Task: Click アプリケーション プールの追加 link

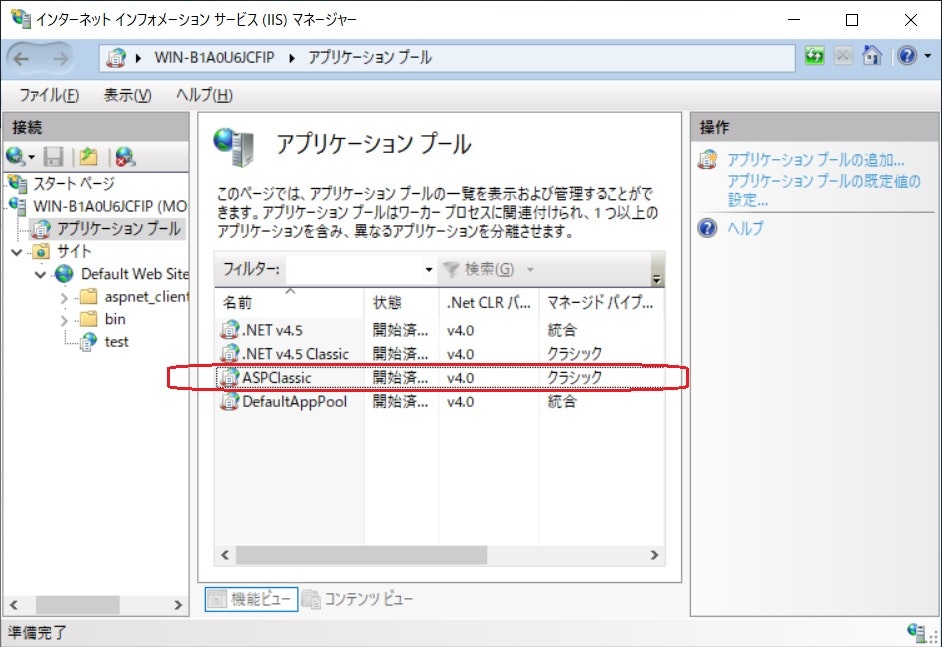Action: point(815,160)
